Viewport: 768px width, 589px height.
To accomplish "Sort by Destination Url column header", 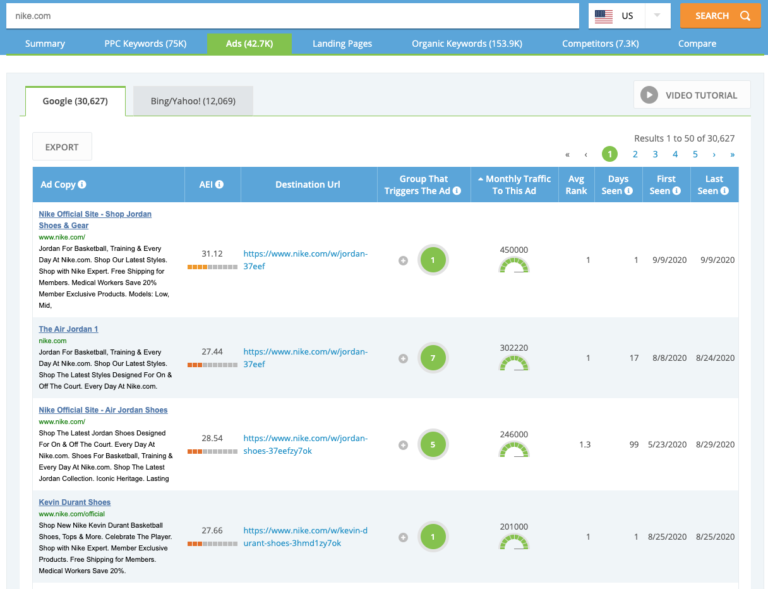I will click(308, 185).
